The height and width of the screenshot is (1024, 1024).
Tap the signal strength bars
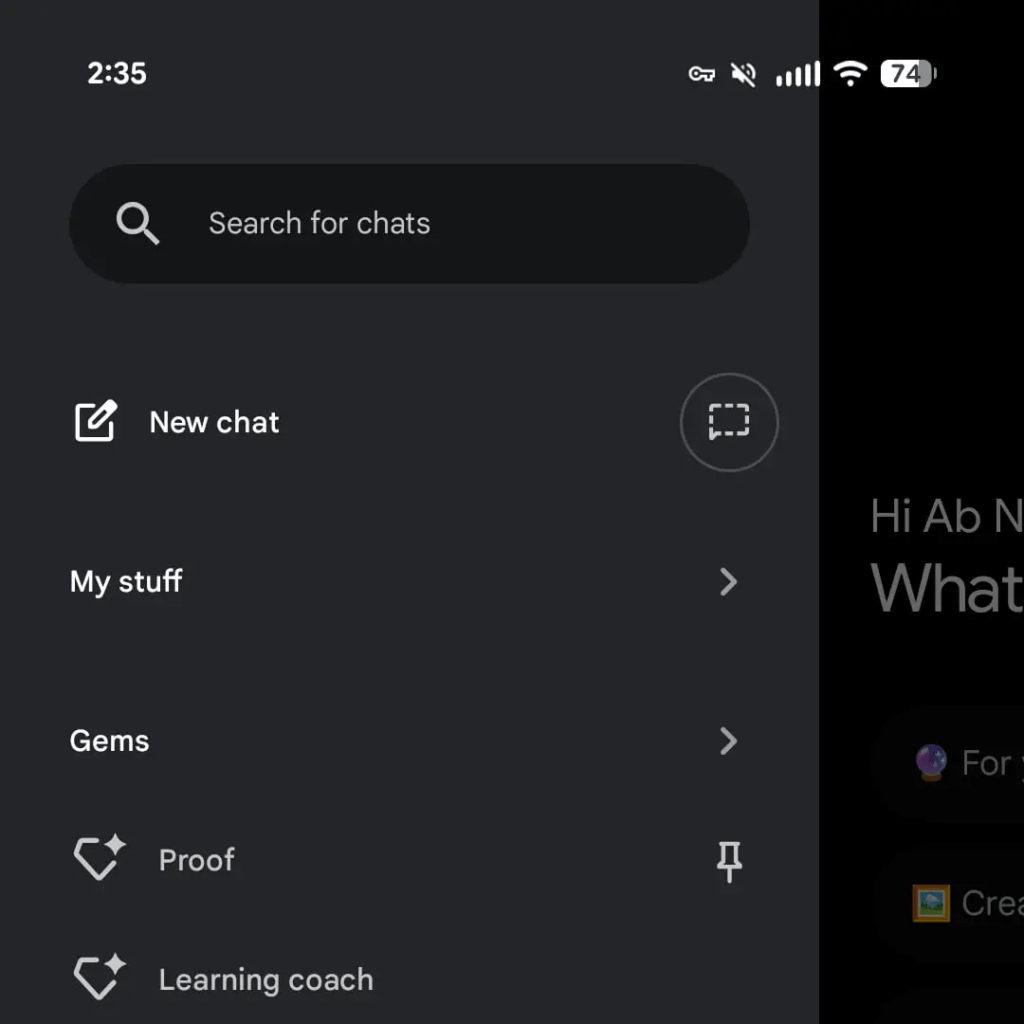click(x=797, y=74)
